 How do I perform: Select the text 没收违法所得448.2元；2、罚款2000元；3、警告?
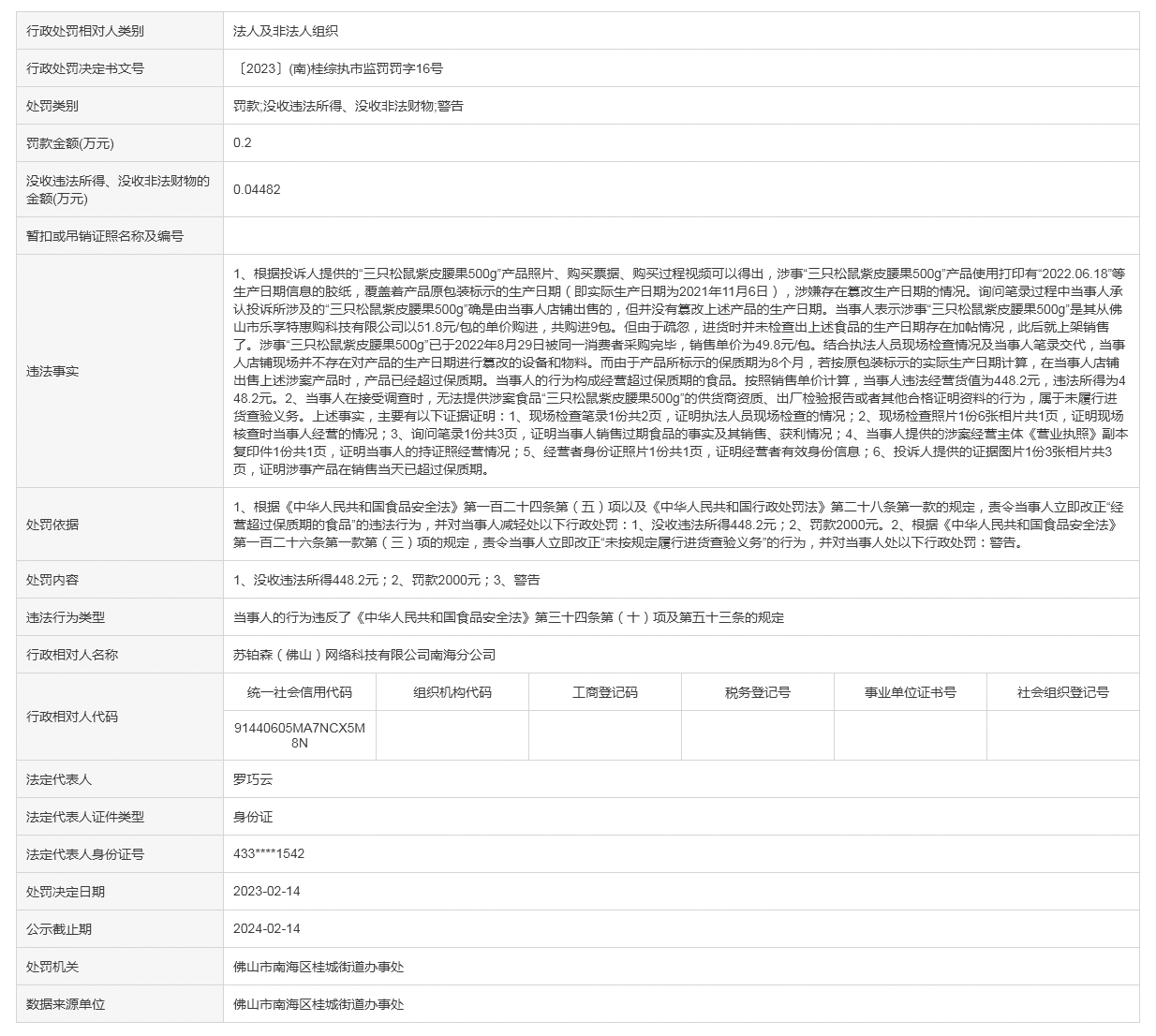397,580
